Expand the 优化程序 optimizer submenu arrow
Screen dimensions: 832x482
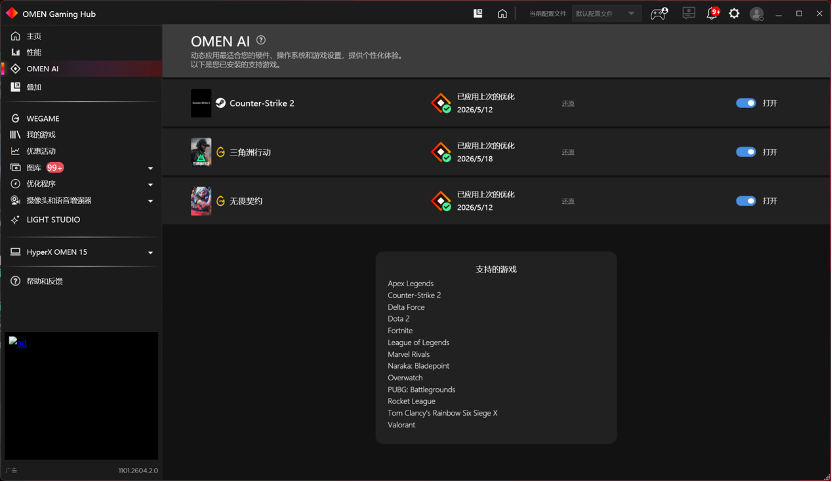[150, 185]
